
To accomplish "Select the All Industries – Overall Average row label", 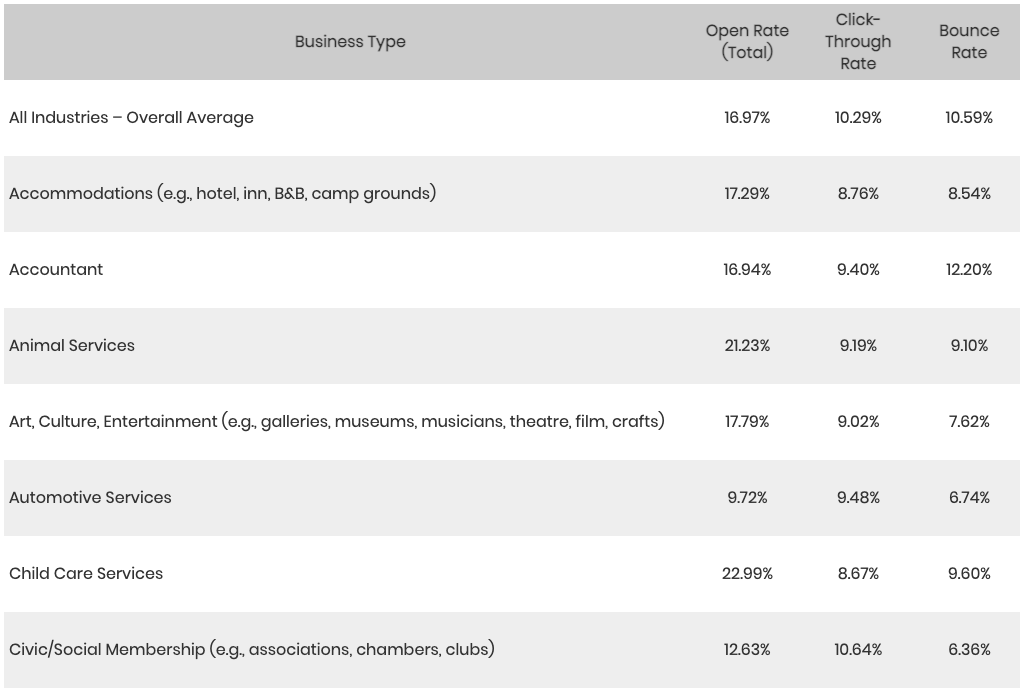I will pyautogui.click(x=131, y=118).
